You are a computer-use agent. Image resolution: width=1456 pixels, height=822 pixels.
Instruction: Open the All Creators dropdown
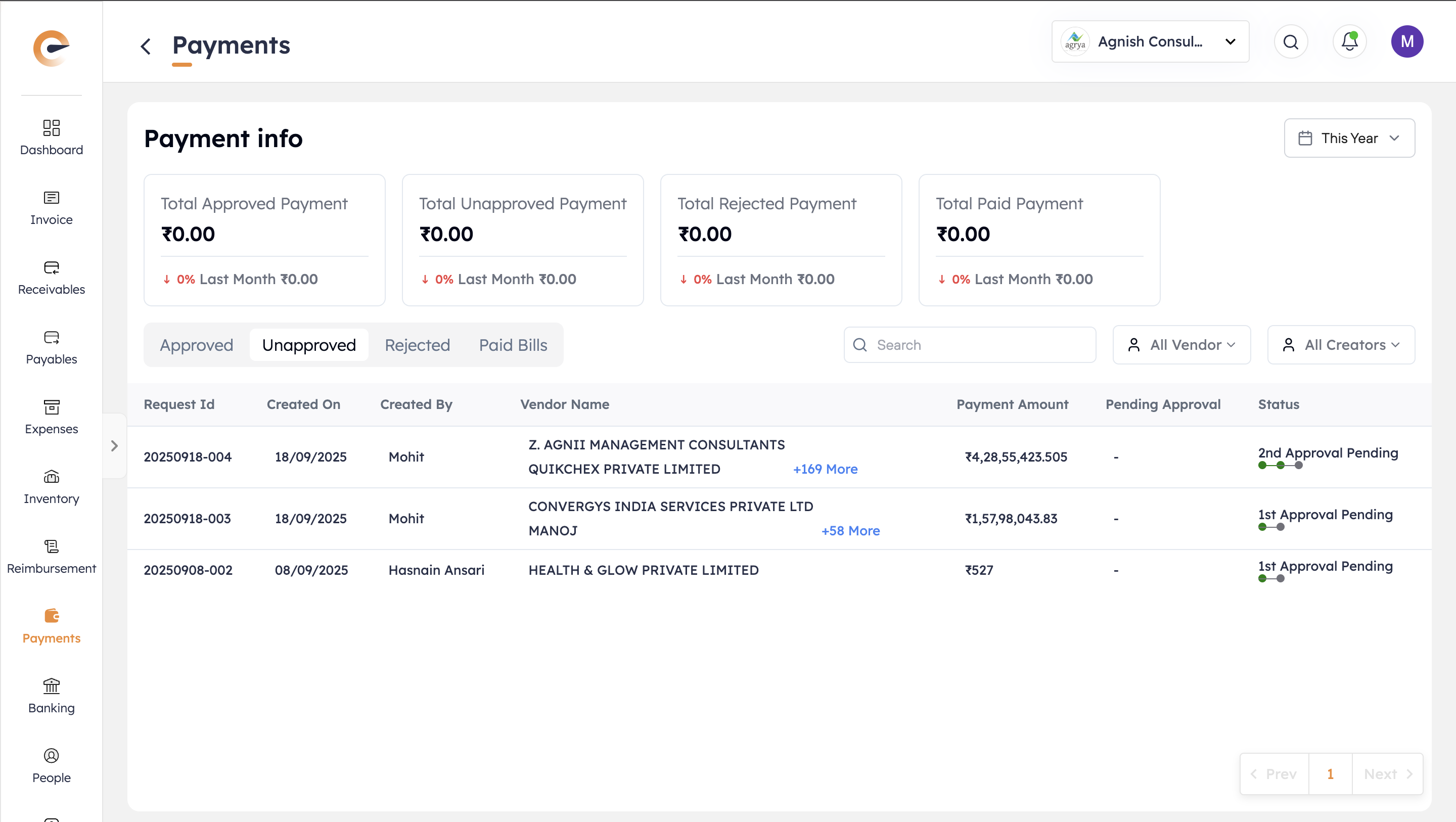(x=1340, y=345)
